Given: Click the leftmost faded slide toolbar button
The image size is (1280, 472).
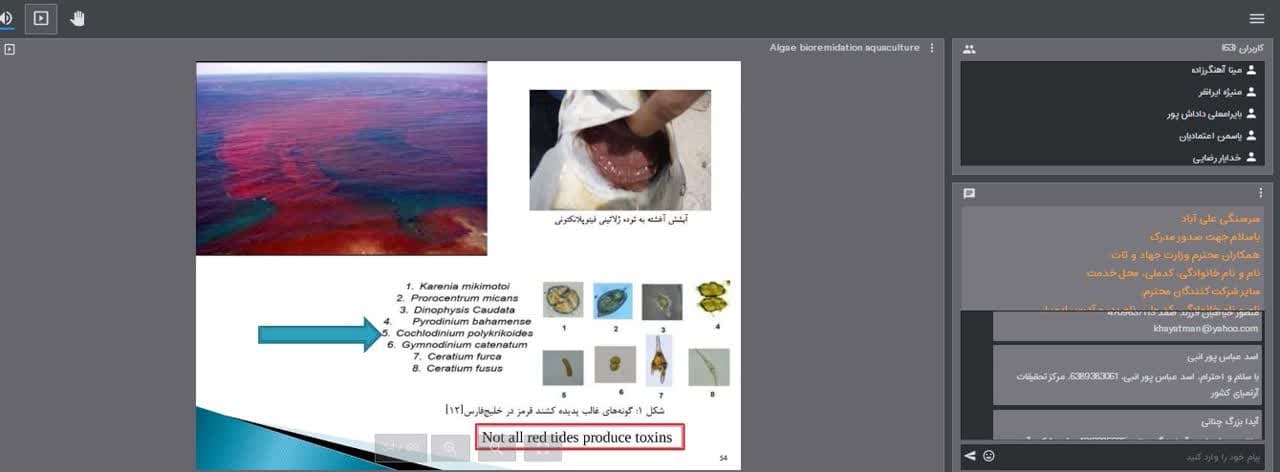Looking at the screenshot, I should pos(400,449).
